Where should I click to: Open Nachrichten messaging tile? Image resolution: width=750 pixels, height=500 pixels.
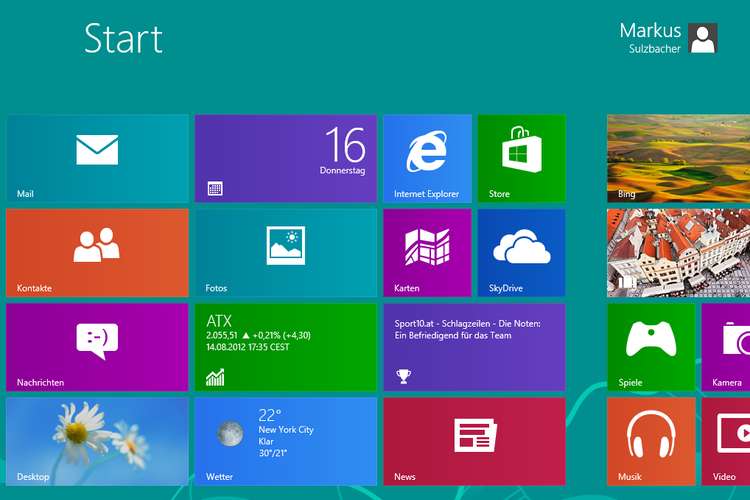pyautogui.click(x=97, y=347)
